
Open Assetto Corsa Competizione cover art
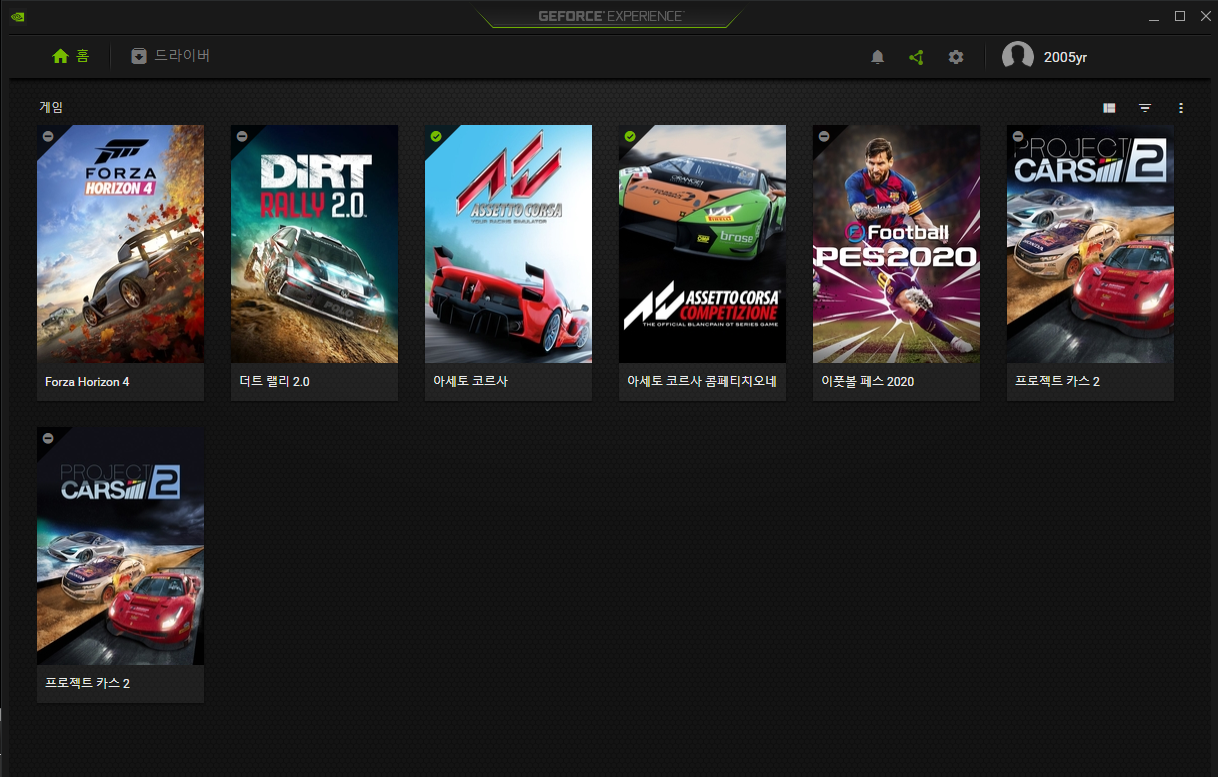(x=702, y=244)
